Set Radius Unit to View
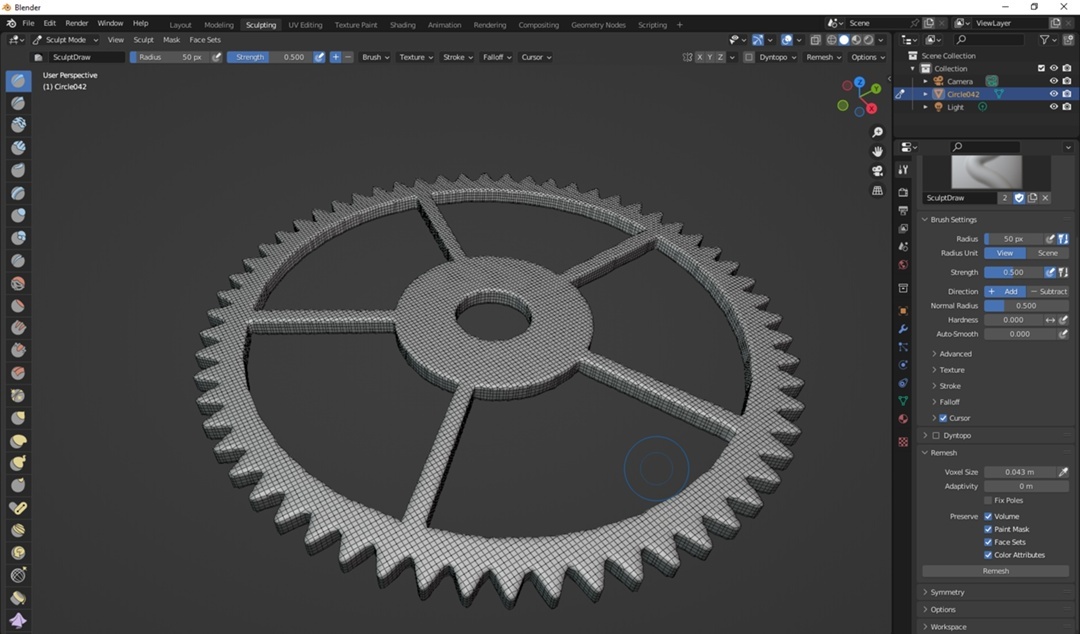Screen dimensions: 1080x634 [1005, 253]
